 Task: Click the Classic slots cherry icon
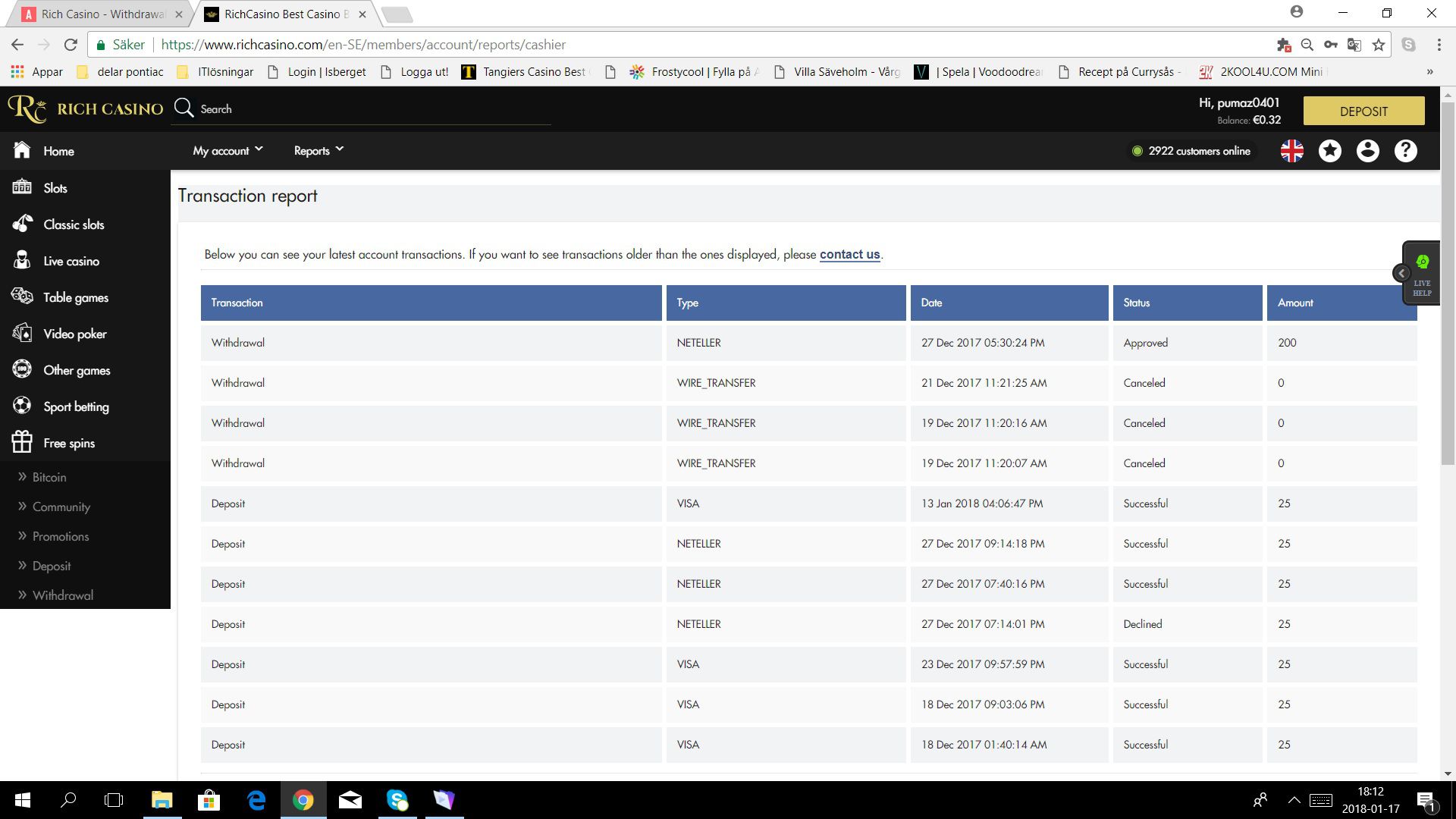(22, 223)
